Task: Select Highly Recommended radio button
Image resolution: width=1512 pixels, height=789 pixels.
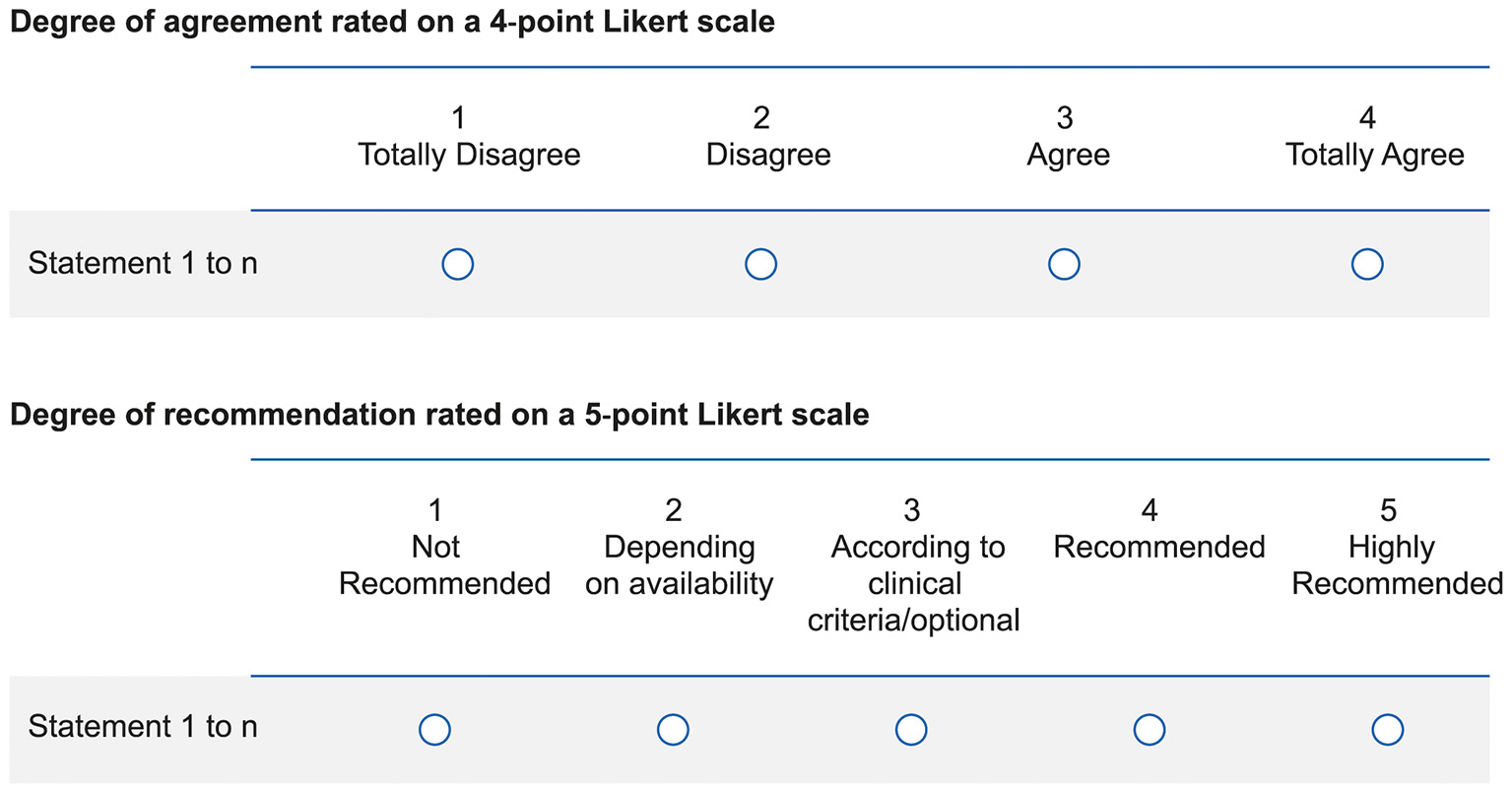Action: 1387,730
